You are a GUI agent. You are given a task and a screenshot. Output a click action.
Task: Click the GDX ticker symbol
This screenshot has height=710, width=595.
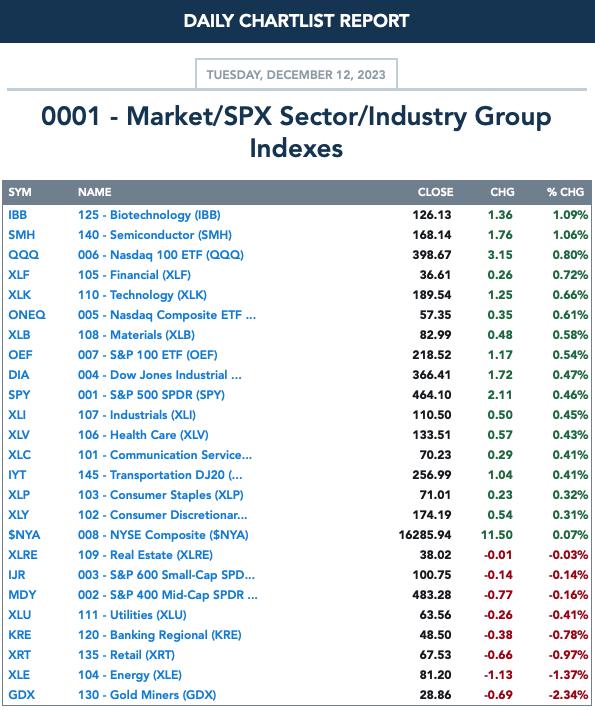coord(21,695)
